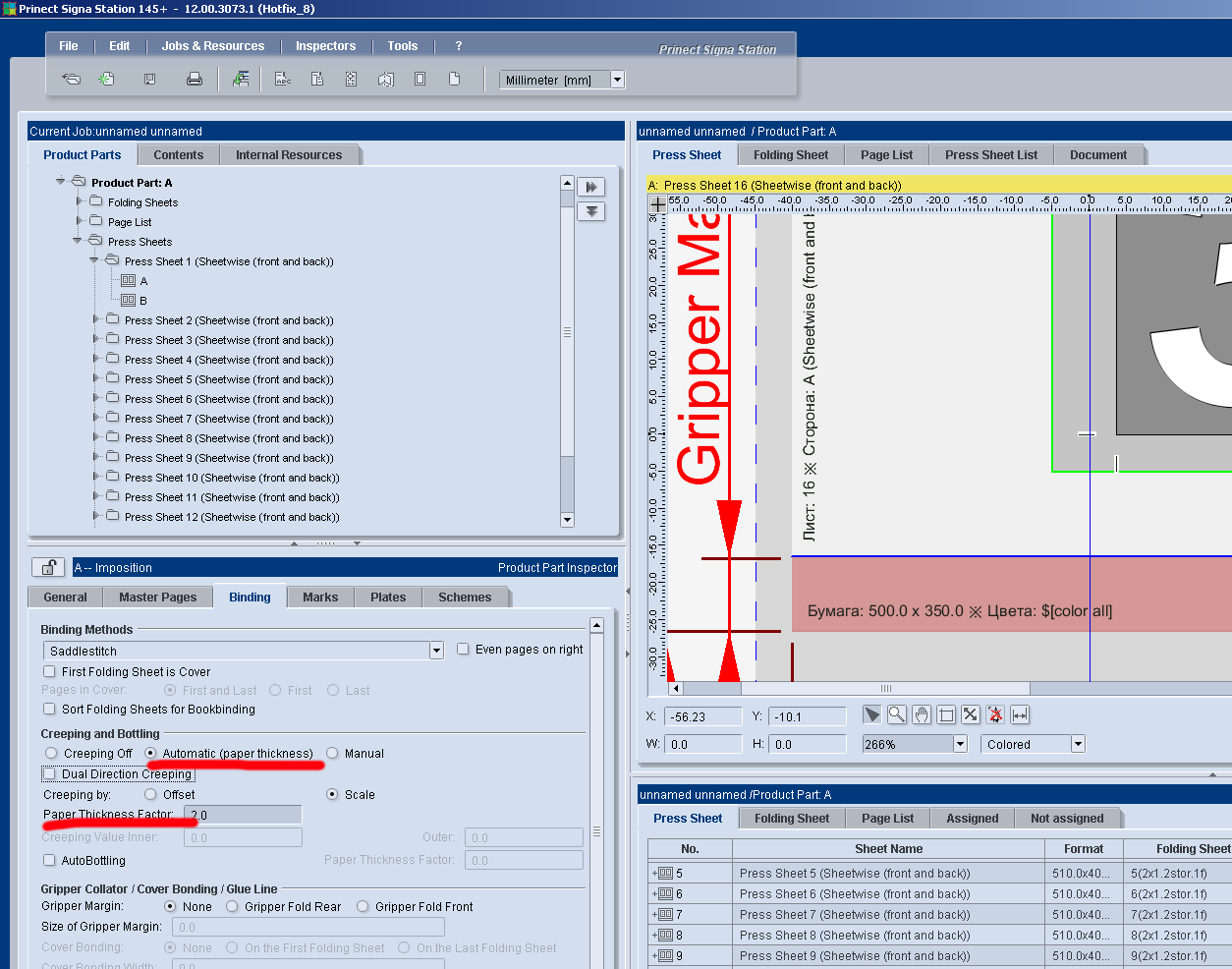
Task: Open the Jobs & Resources menu
Action: click(x=213, y=46)
